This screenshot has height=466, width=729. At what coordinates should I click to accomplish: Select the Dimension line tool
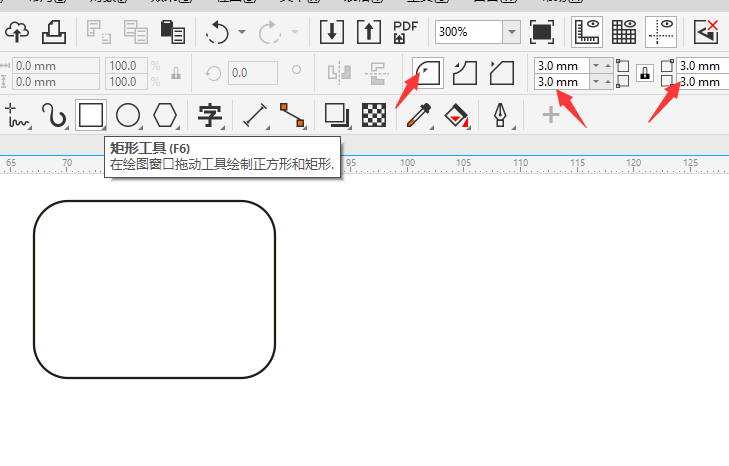click(255, 115)
